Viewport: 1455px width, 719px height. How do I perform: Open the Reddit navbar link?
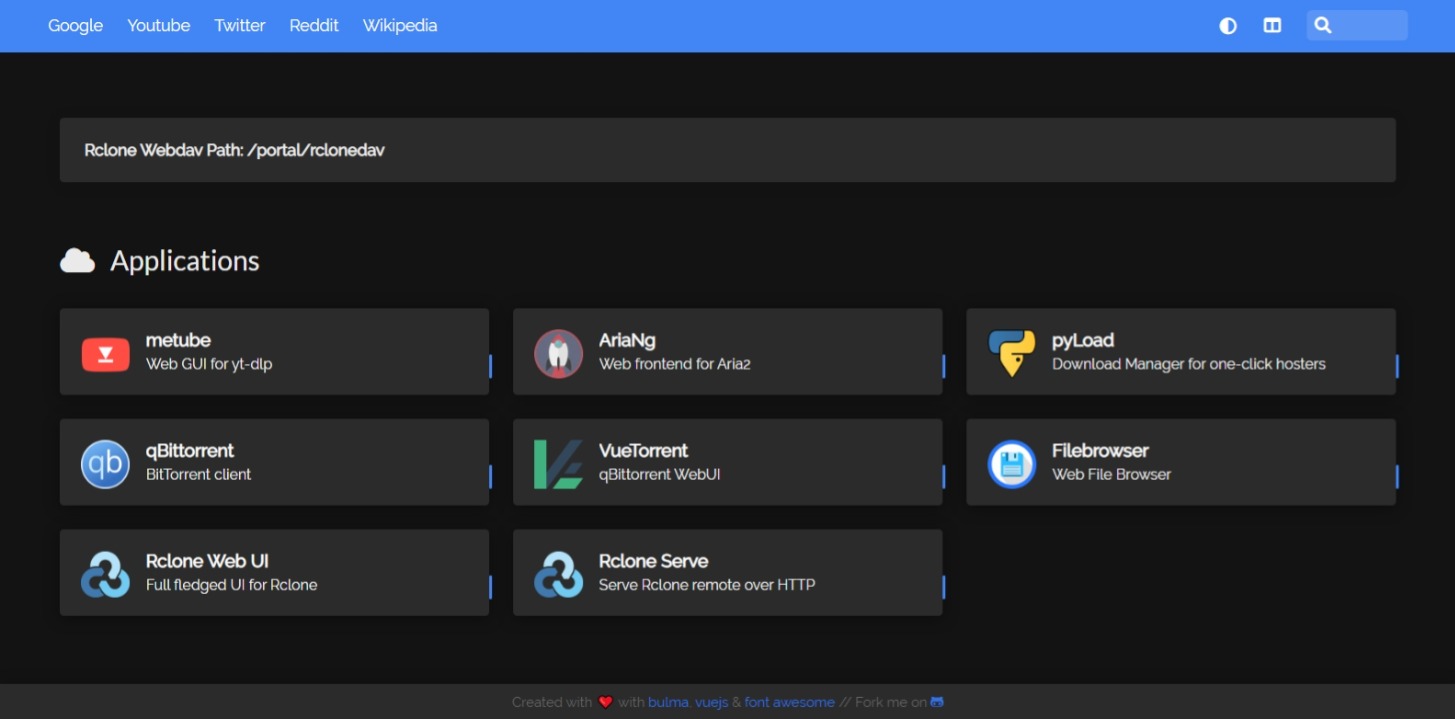pyautogui.click(x=314, y=26)
